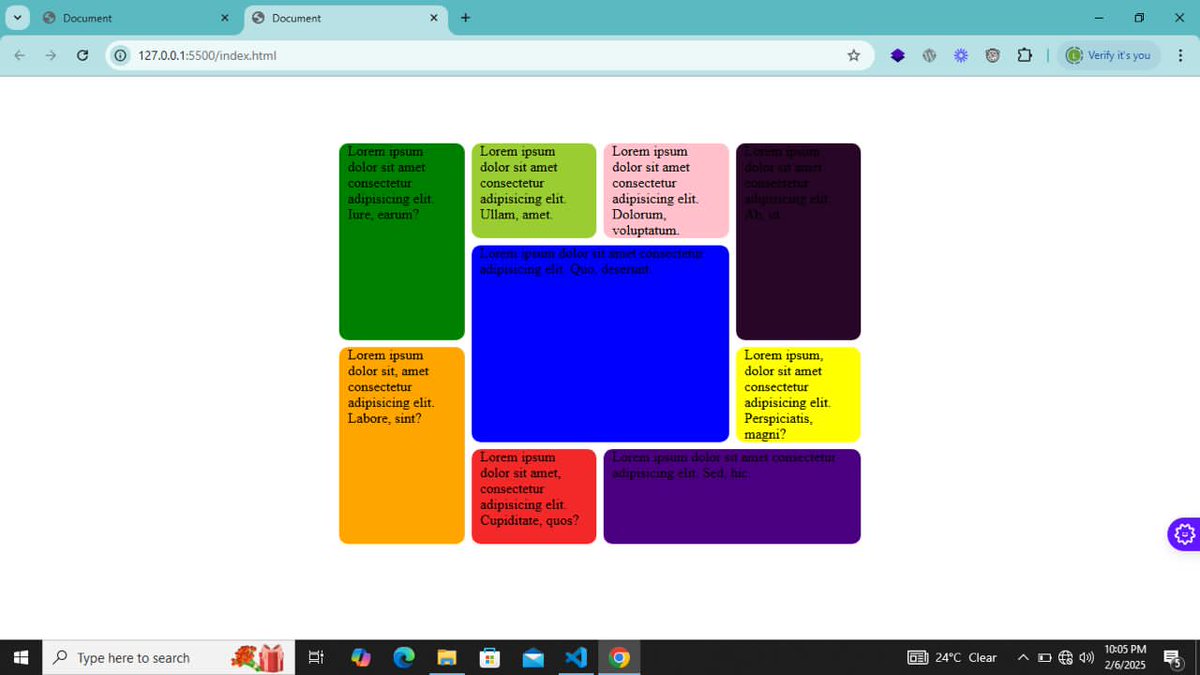The width and height of the screenshot is (1200, 675).
Task: Bookmark this page with the star
Action: (x=853, y=56)
